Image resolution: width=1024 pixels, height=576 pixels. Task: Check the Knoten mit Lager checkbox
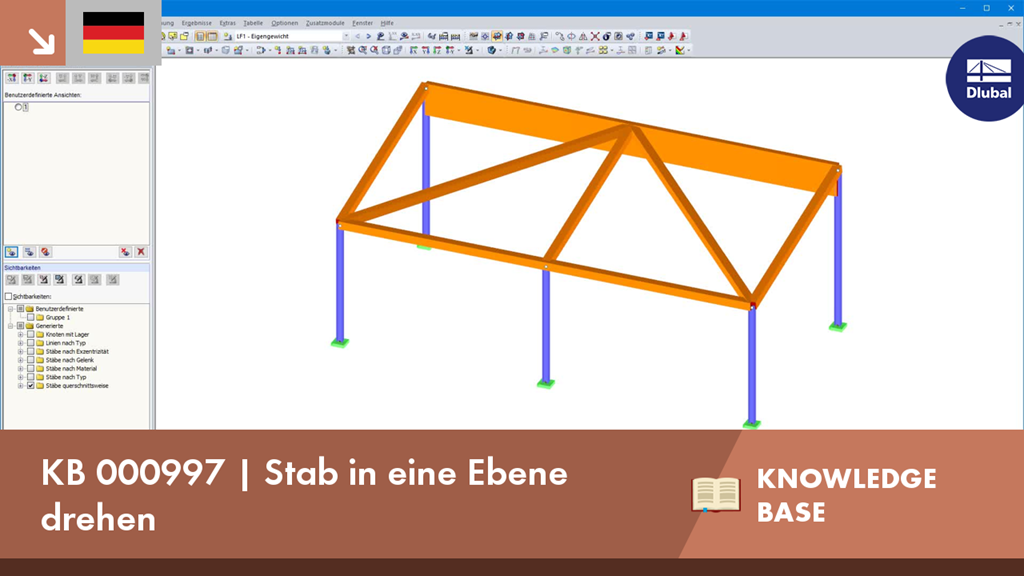tap(31, 334)
